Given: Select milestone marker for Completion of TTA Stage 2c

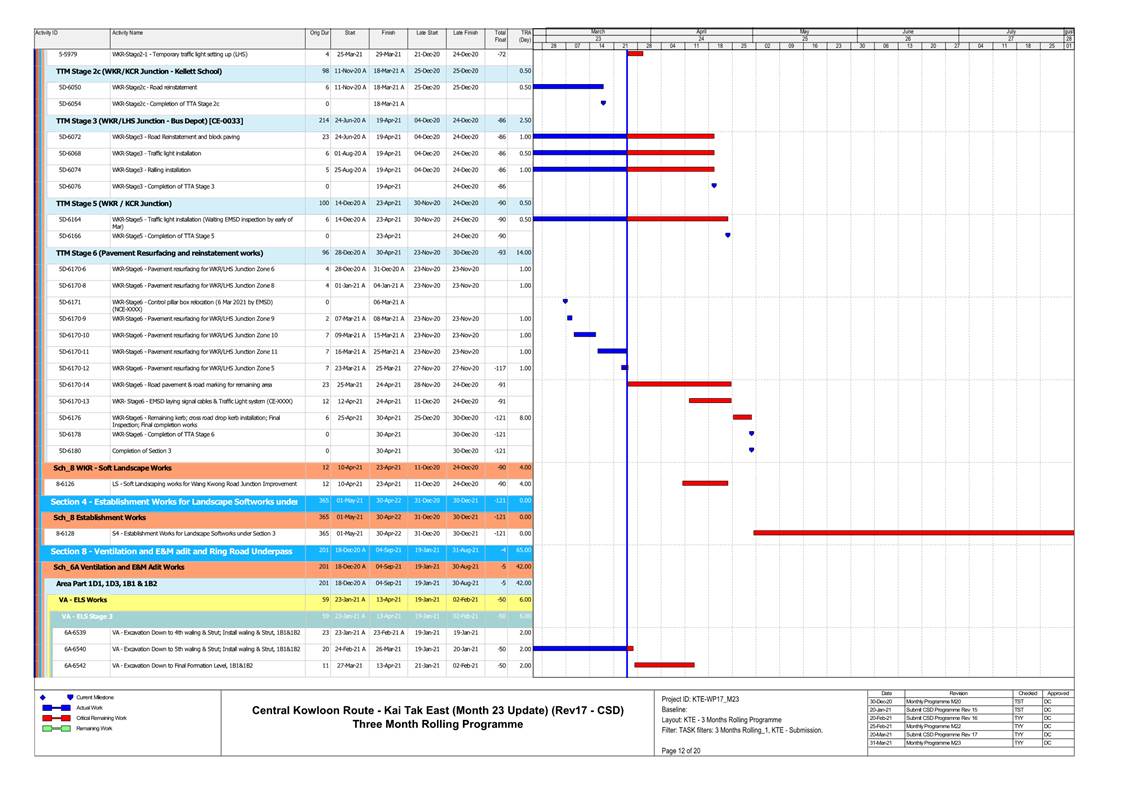Looking at the screenshot, I should point(603,103).
